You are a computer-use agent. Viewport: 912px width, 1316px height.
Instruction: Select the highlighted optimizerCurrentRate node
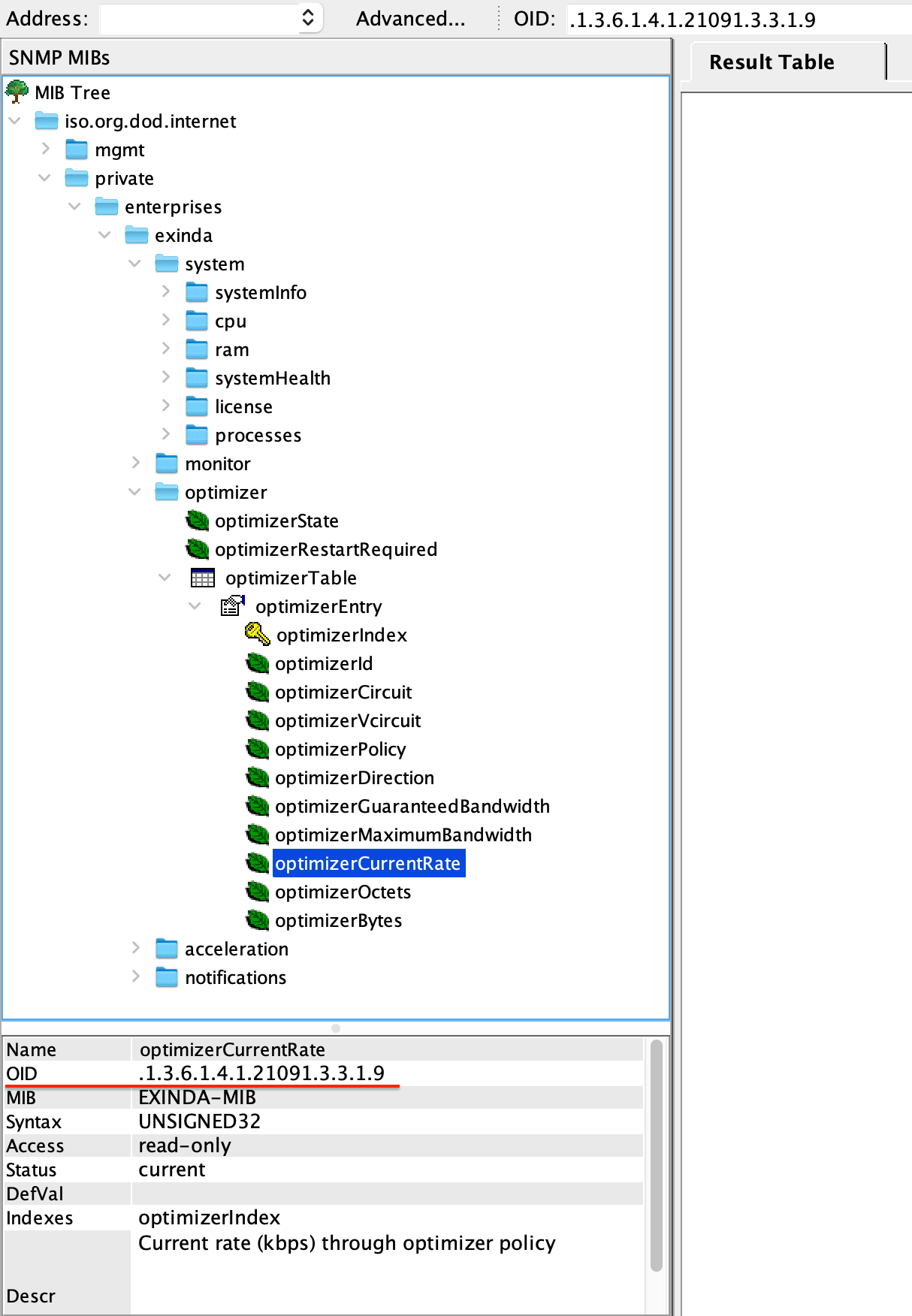pyautogui.click(x=368, y=863)
